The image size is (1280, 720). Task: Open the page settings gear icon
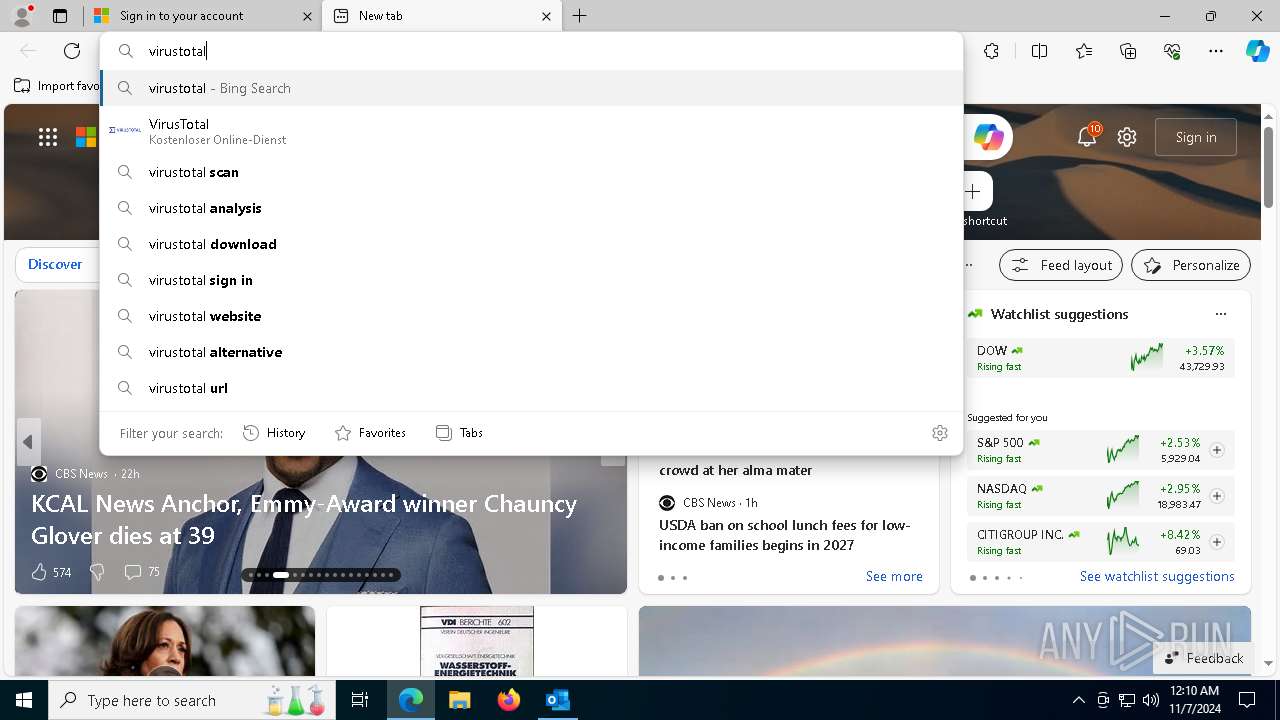pos(1127,137)
